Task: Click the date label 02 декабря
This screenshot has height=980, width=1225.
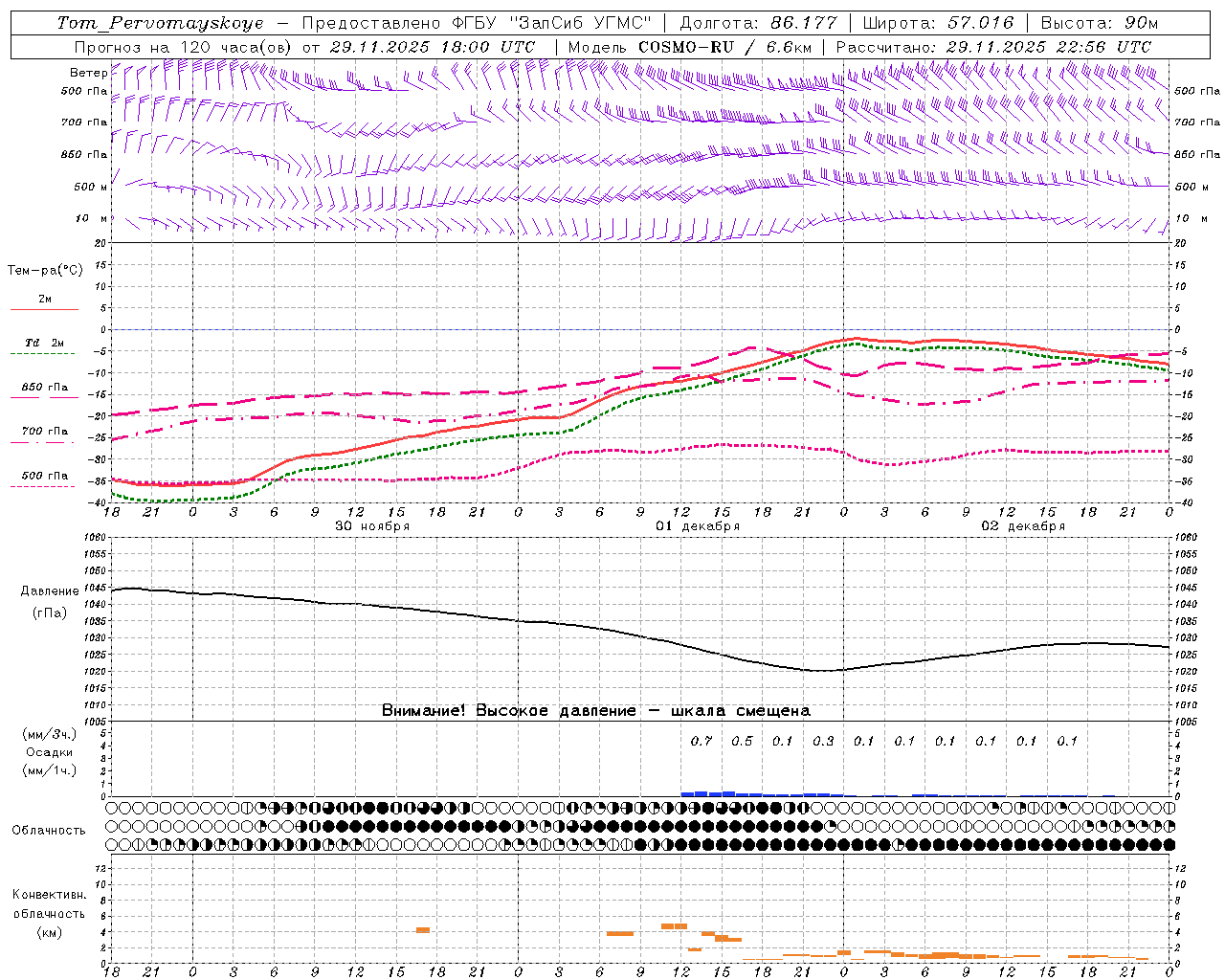Action: point(1022,526)
